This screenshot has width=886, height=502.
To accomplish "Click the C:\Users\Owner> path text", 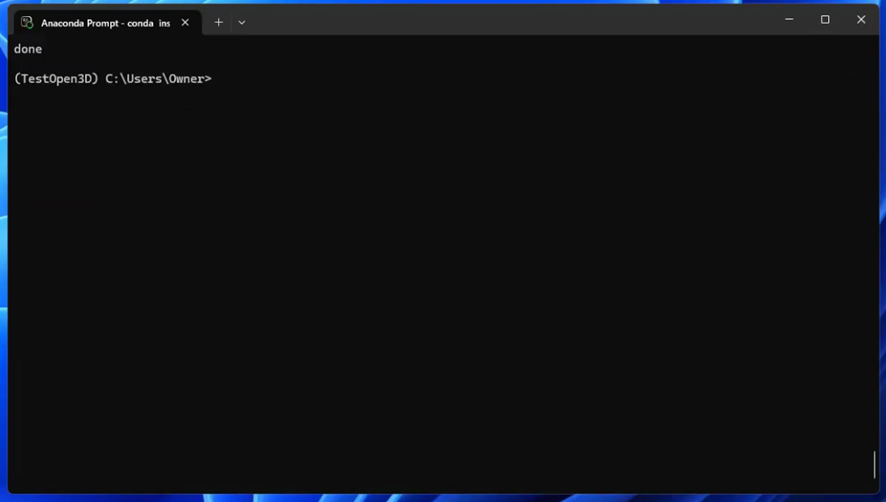I will (x=158, y=79).
